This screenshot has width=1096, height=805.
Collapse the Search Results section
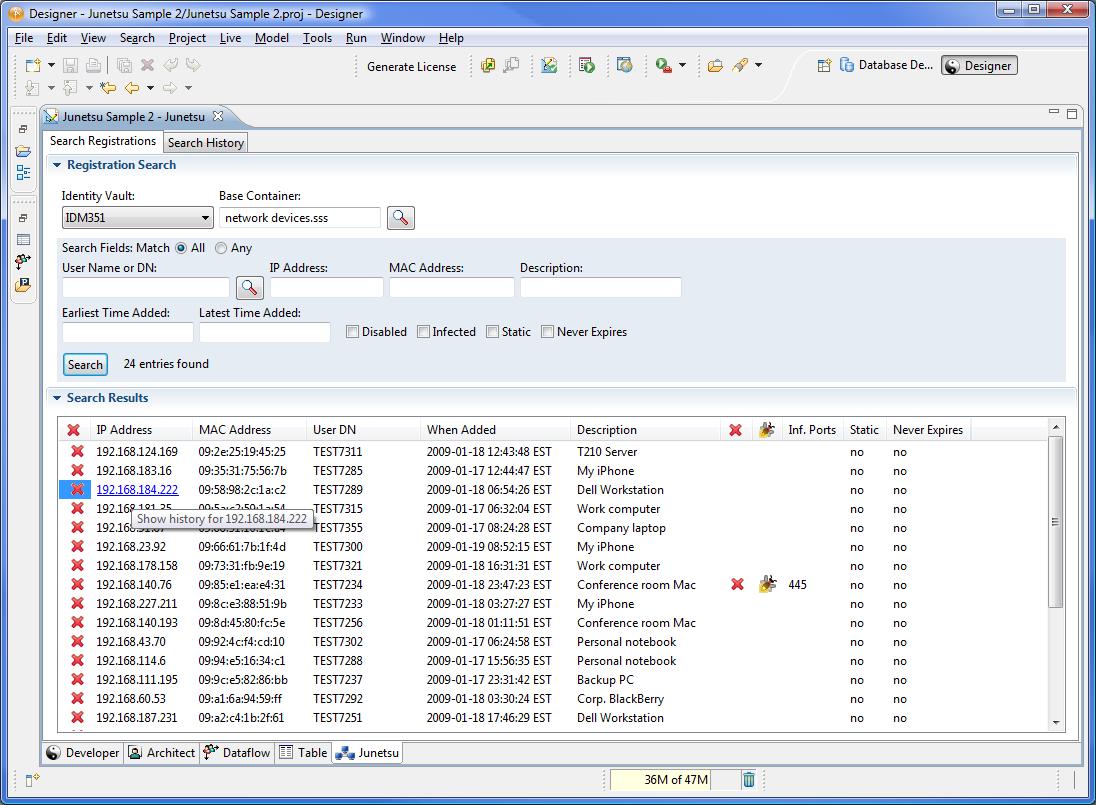click(57, 398)
